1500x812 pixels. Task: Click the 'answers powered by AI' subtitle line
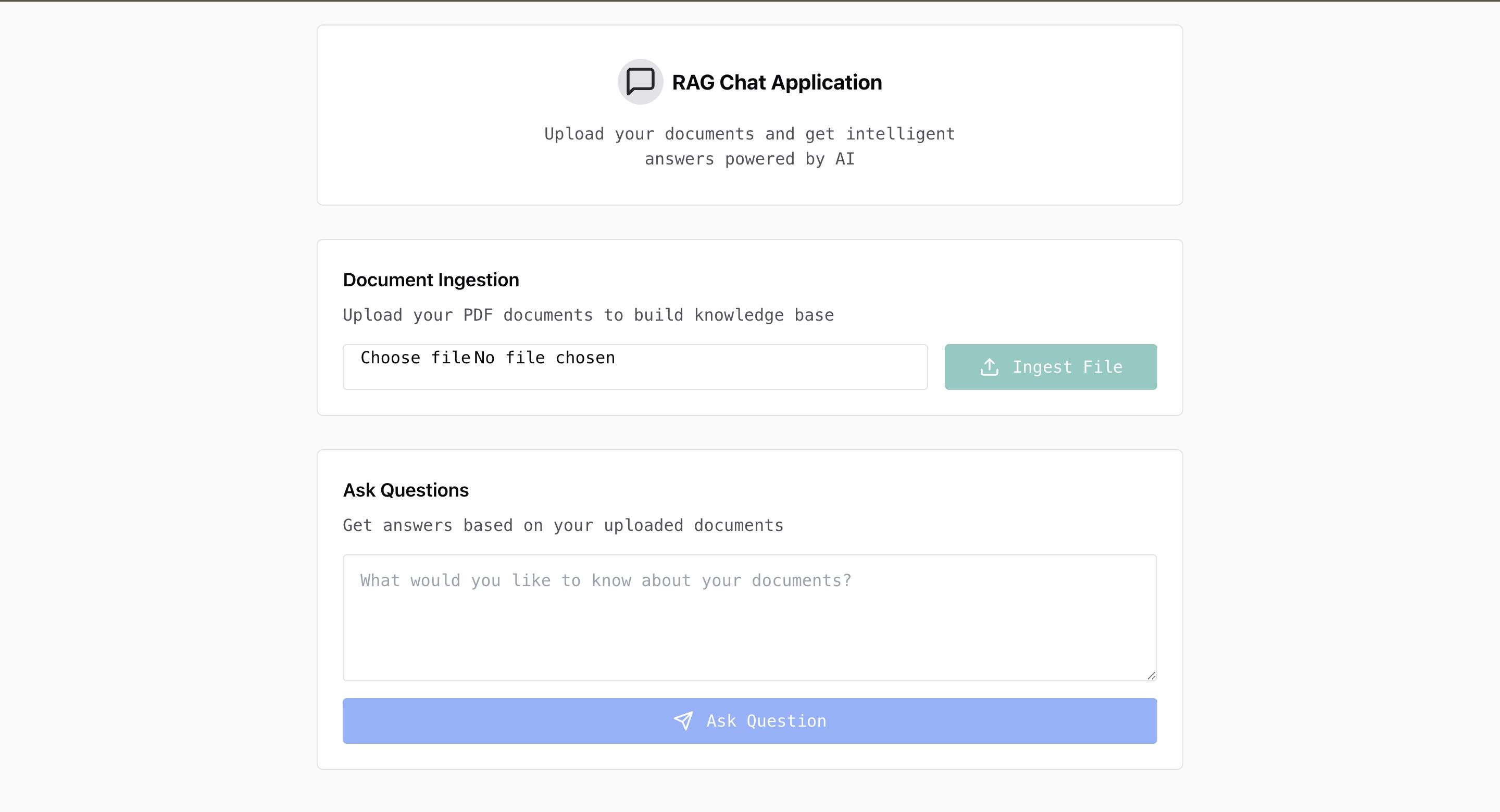(749, 159)
